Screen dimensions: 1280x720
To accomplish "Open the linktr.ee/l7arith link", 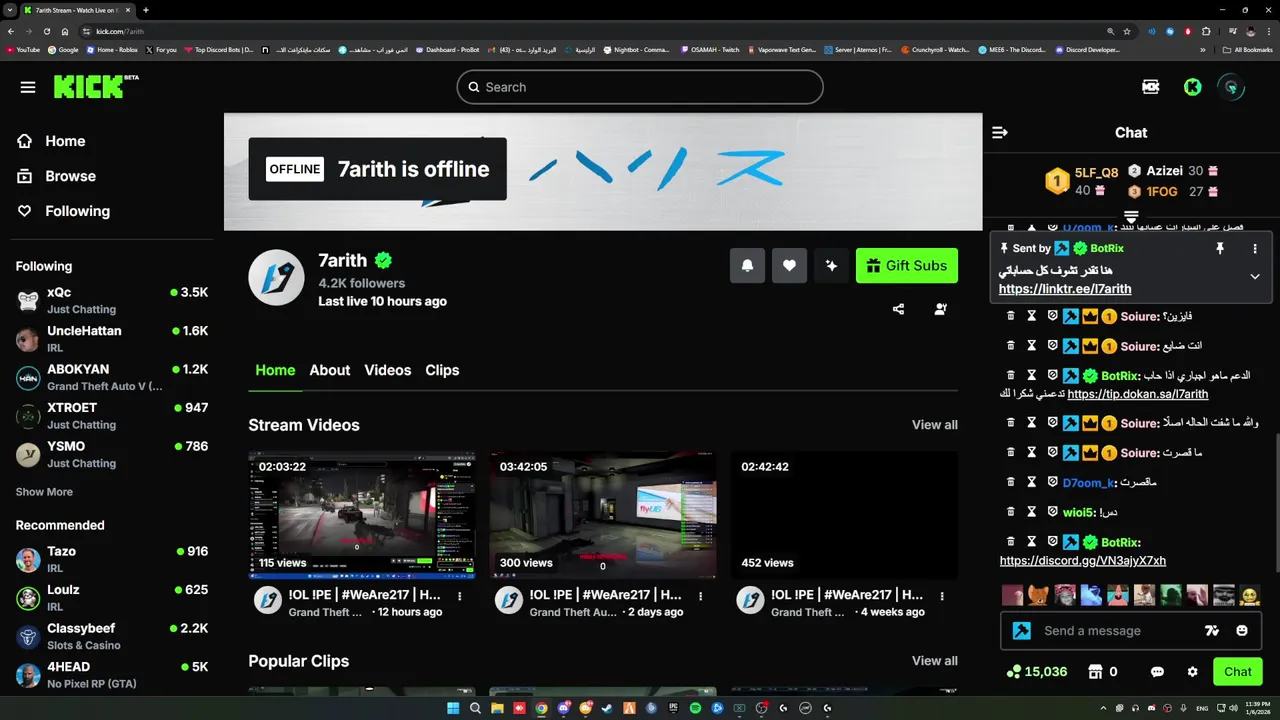I will coord(1065,289).
